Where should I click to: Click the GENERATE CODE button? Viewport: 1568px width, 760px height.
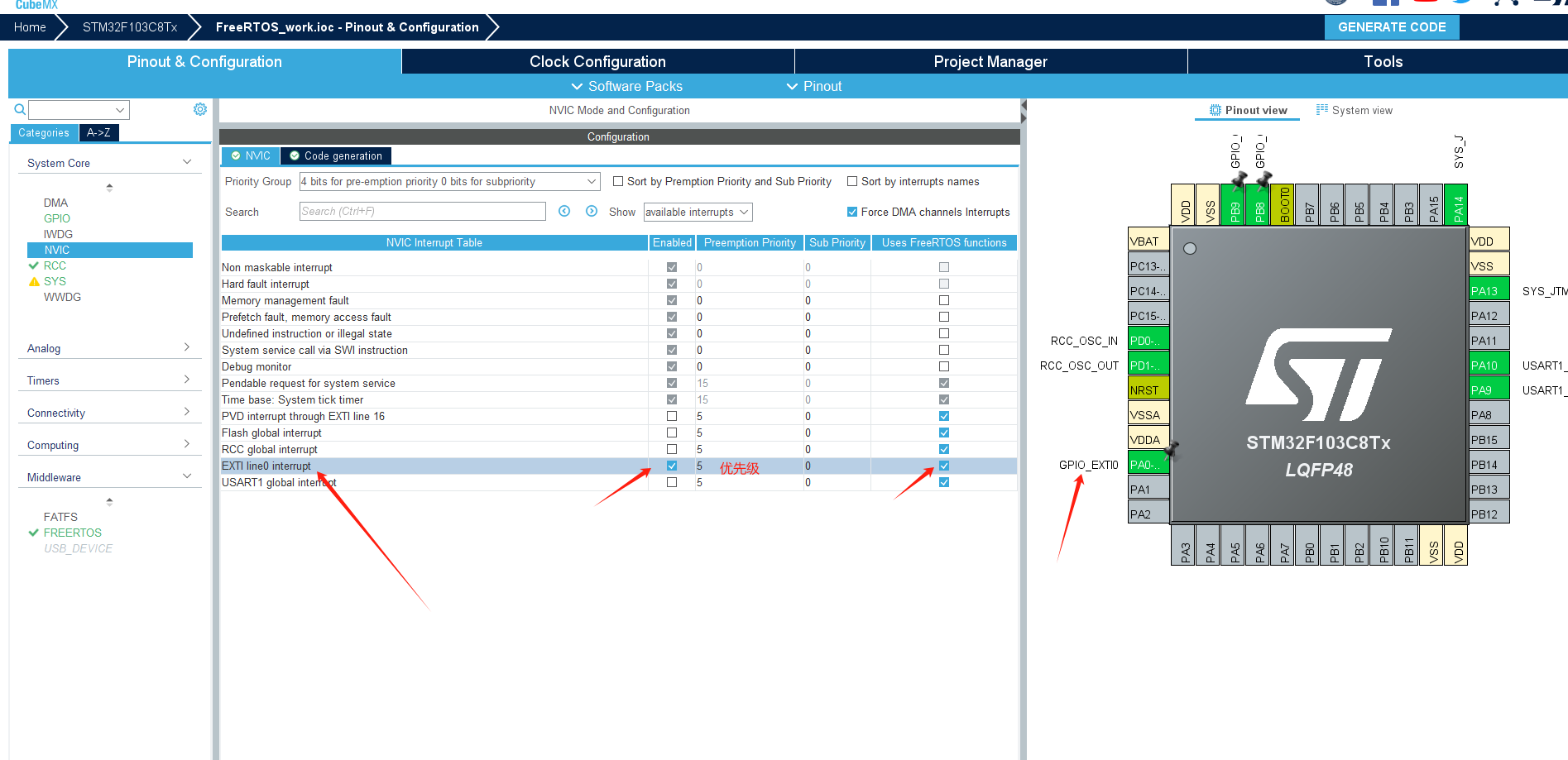[1392, 27]
